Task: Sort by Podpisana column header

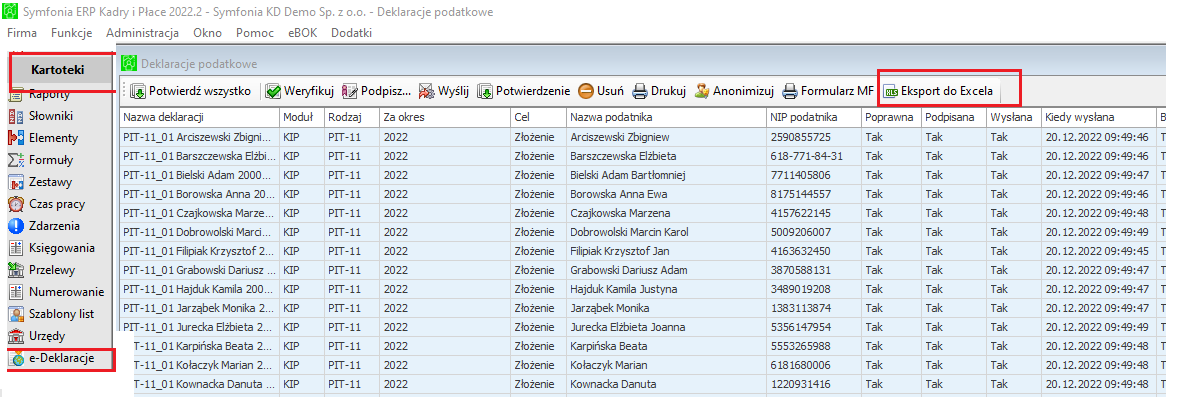Action: tap(954, 118)
